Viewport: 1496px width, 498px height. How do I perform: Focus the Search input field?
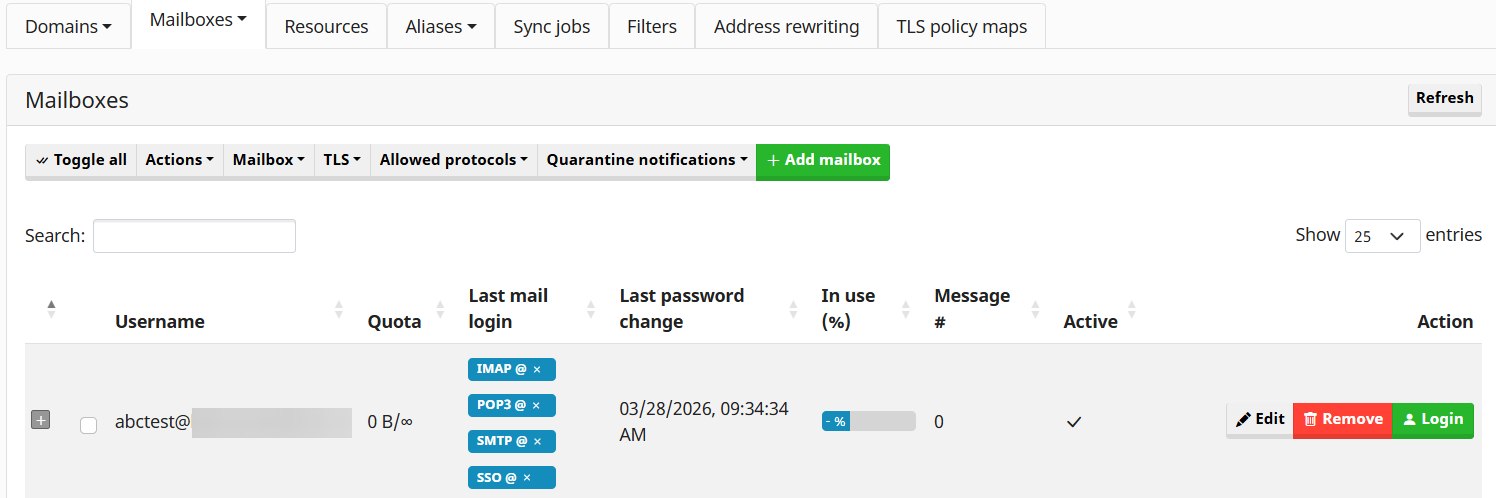coord(194,236)
